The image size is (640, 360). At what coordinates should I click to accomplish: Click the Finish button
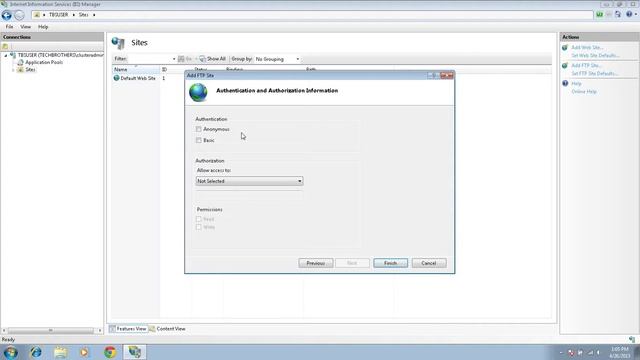(x=391, y=263)
